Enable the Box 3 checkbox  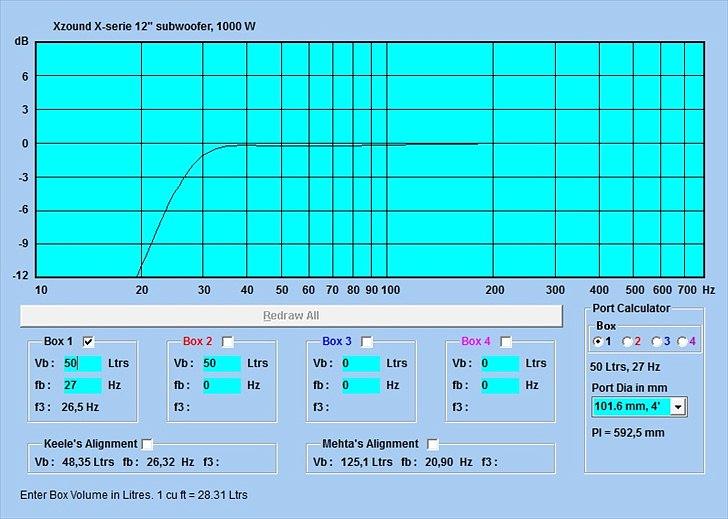click(367, 342)
